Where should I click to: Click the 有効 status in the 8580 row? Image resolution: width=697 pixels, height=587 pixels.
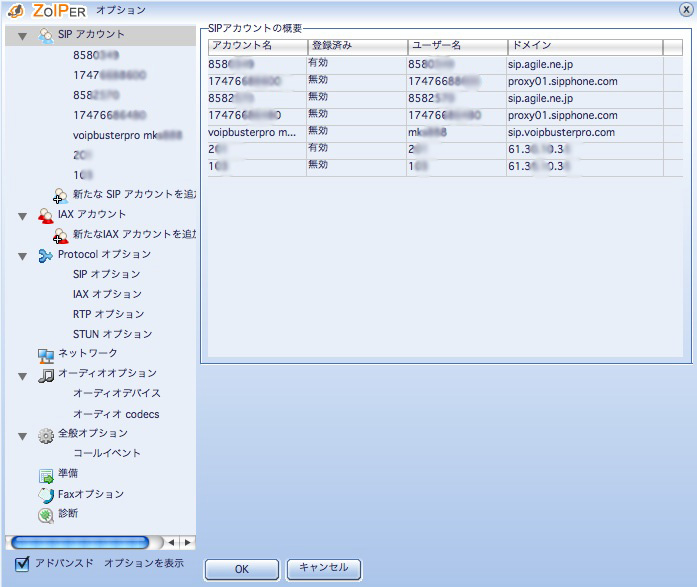pos(318,63)
